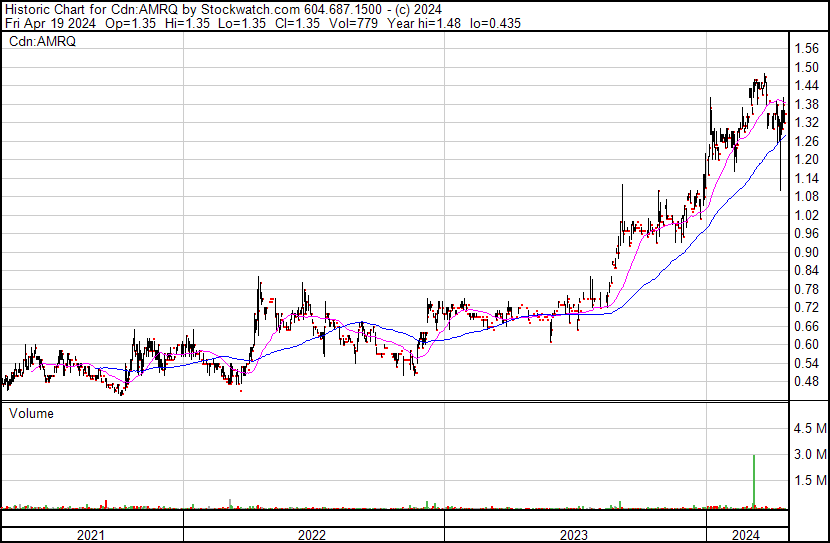Click the 1.26 price axis label
830x543 pixels.
coord(806,141)
